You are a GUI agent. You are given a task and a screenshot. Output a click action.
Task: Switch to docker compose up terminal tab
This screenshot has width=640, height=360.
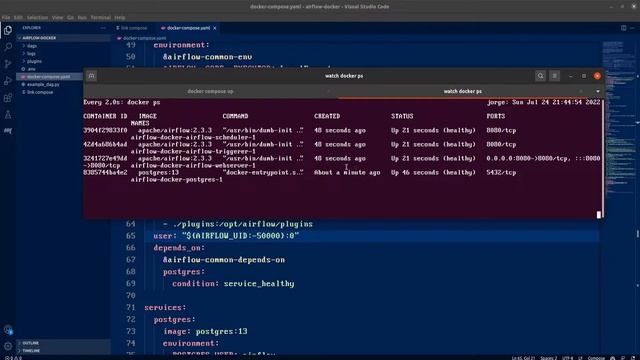click(211, 91)
